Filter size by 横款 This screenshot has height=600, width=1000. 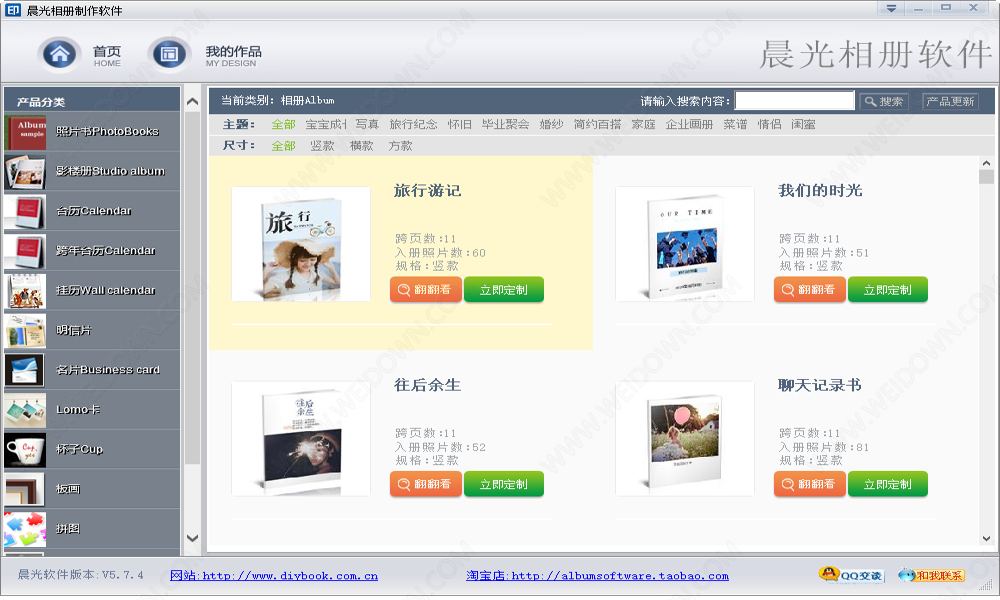[361, 146]
